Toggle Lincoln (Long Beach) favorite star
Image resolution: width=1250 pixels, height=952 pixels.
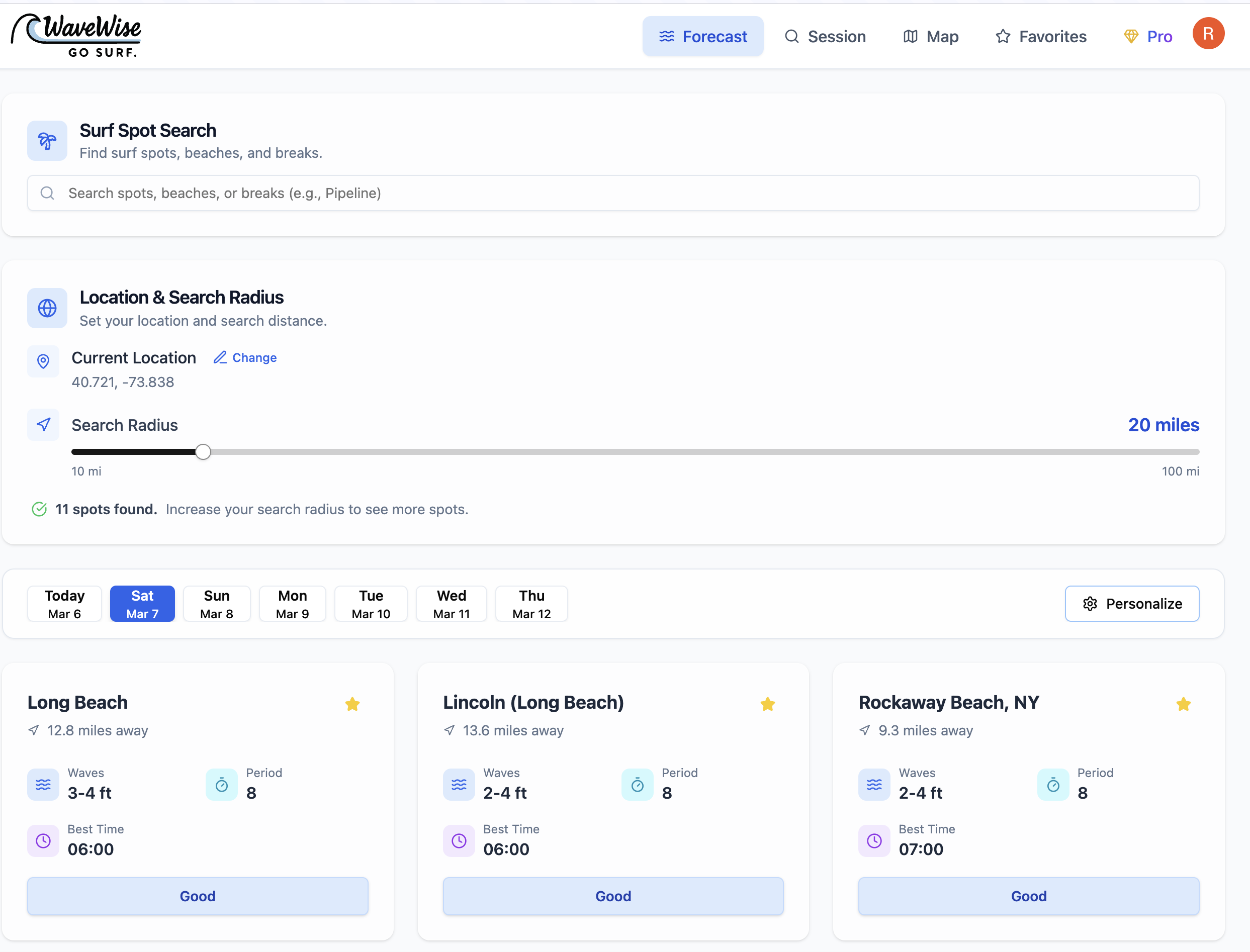tap(768, 704)
